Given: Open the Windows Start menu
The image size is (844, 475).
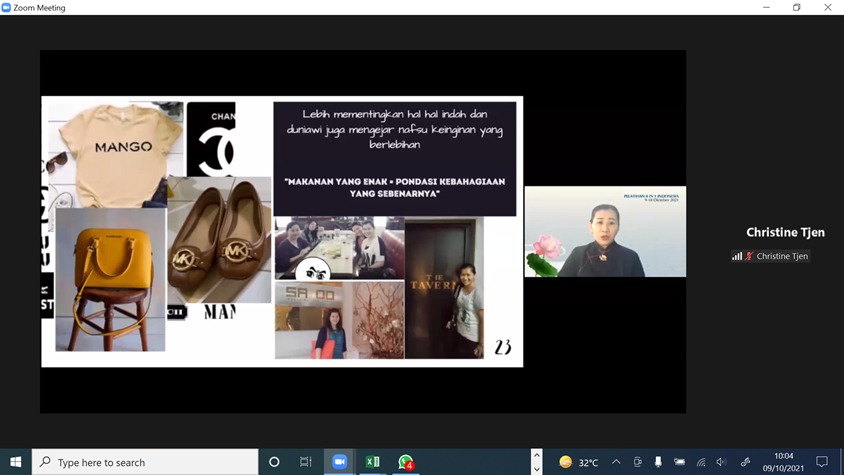Looking at the screenshot, I should [16, 462].
